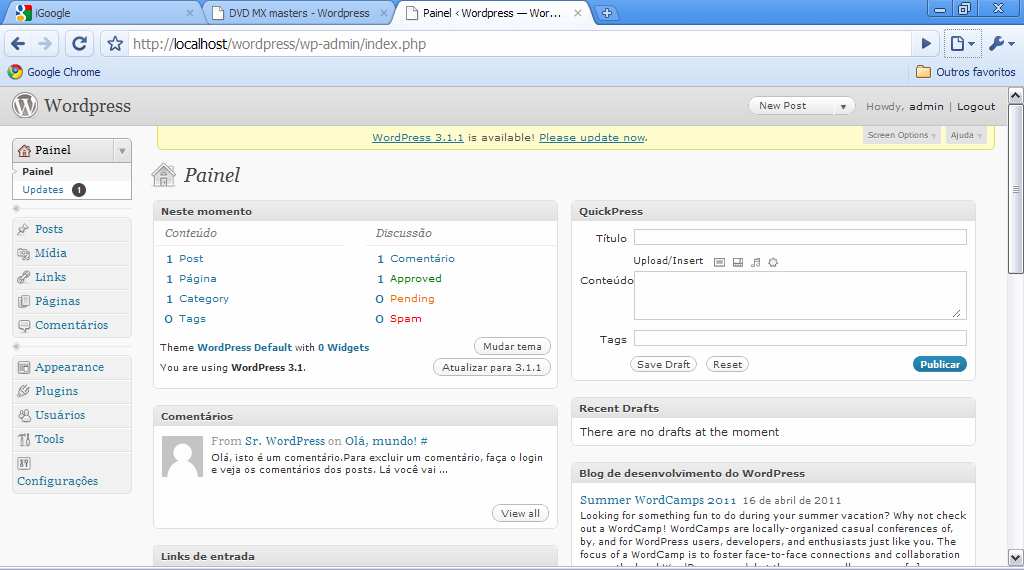Click the WordPress logo in the header

pos(25,105)
